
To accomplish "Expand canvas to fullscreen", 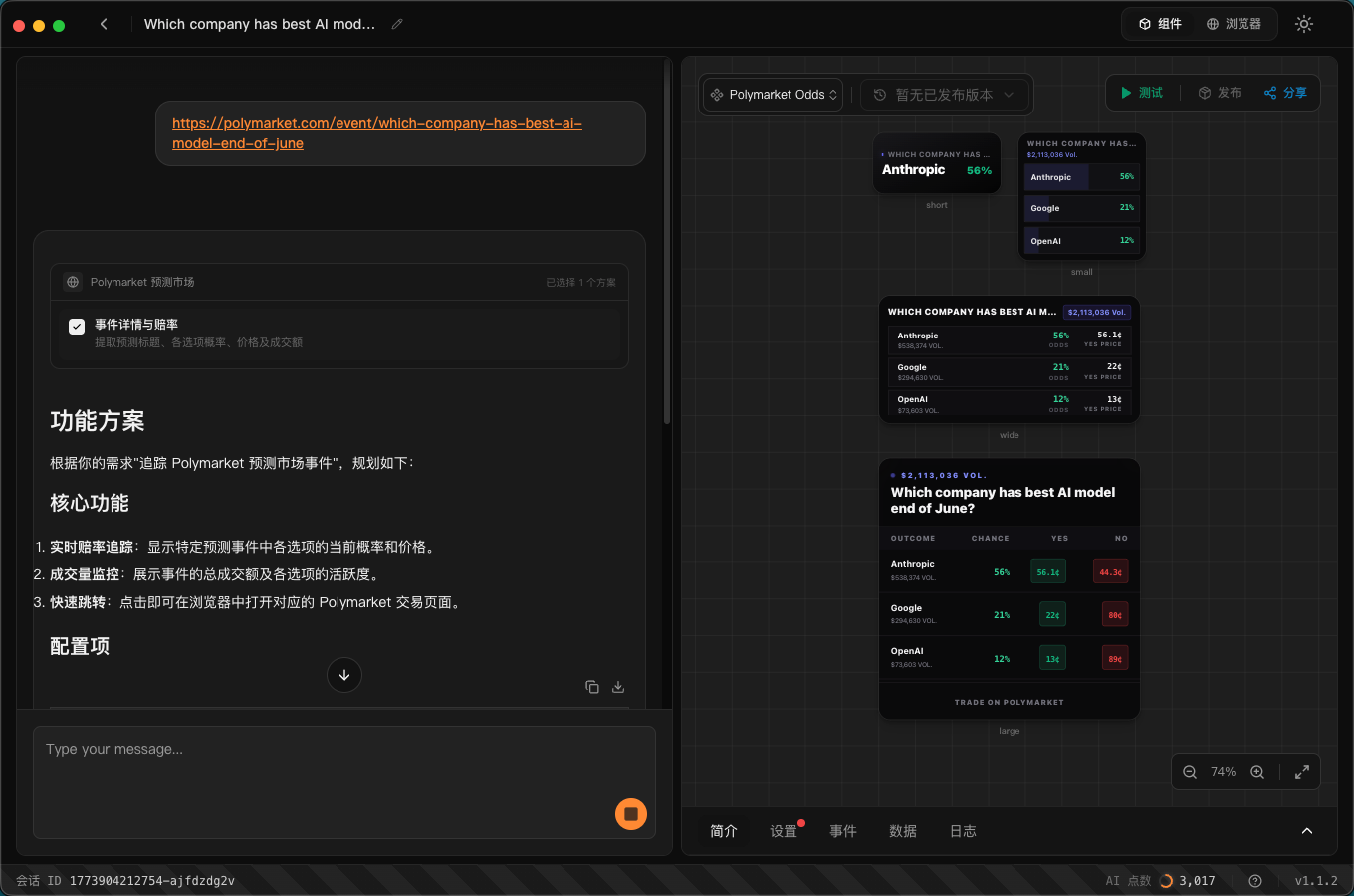I will [1302, 772].
